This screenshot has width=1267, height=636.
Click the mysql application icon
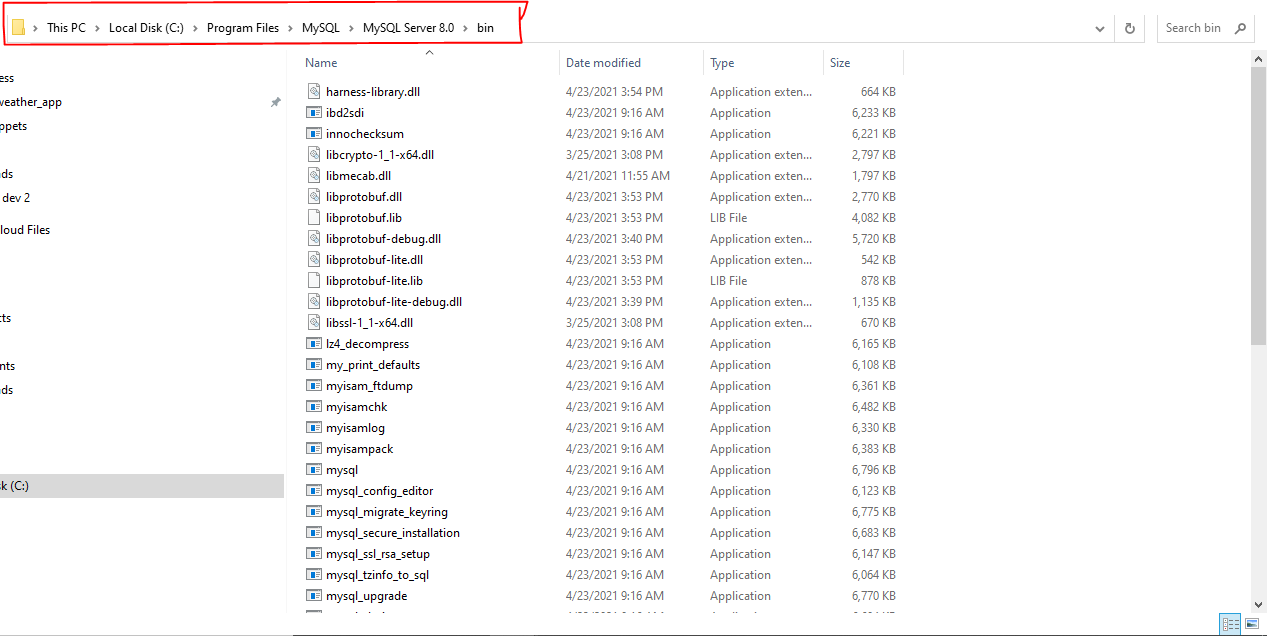[313, 470]
